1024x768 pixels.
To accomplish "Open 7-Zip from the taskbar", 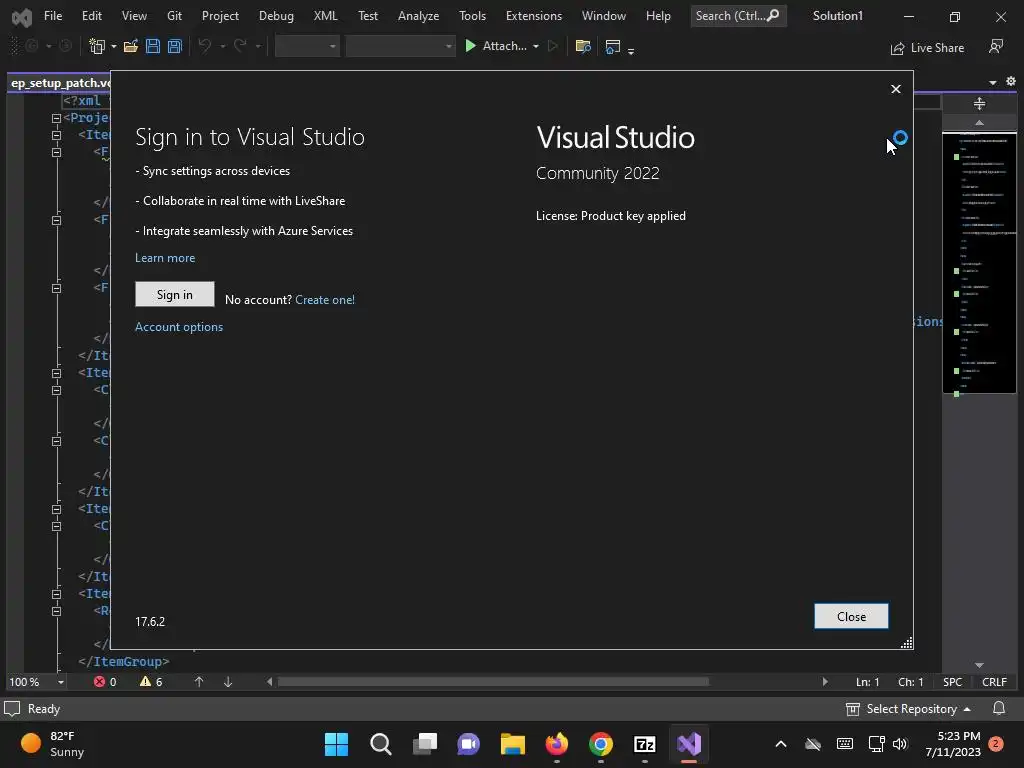I will click(645, 744).
